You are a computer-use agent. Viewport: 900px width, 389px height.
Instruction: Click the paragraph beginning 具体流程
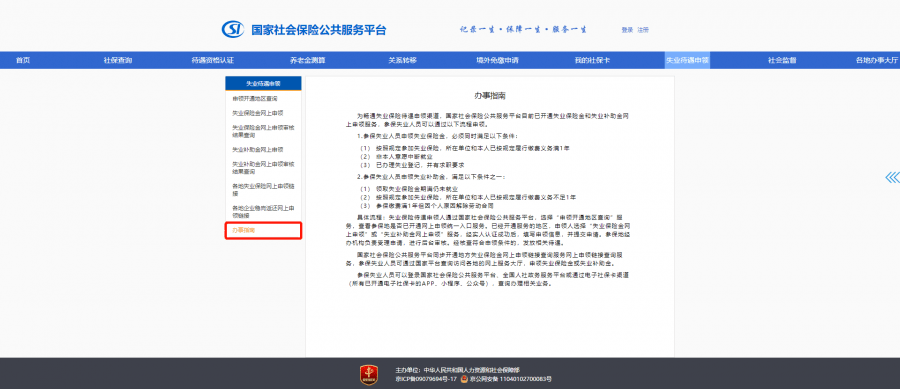pyautogui.click(x=488, y=230)
